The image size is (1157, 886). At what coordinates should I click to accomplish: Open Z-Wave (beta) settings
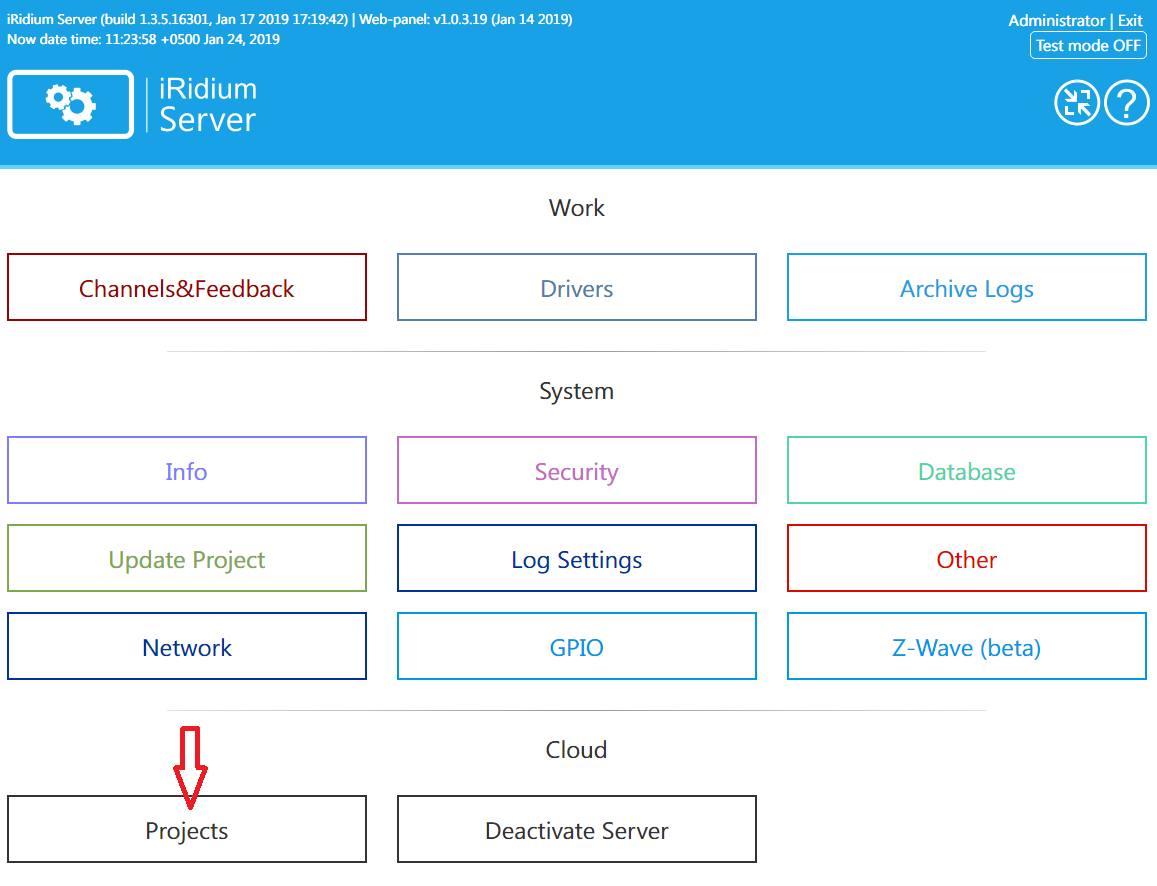(966, 646)
